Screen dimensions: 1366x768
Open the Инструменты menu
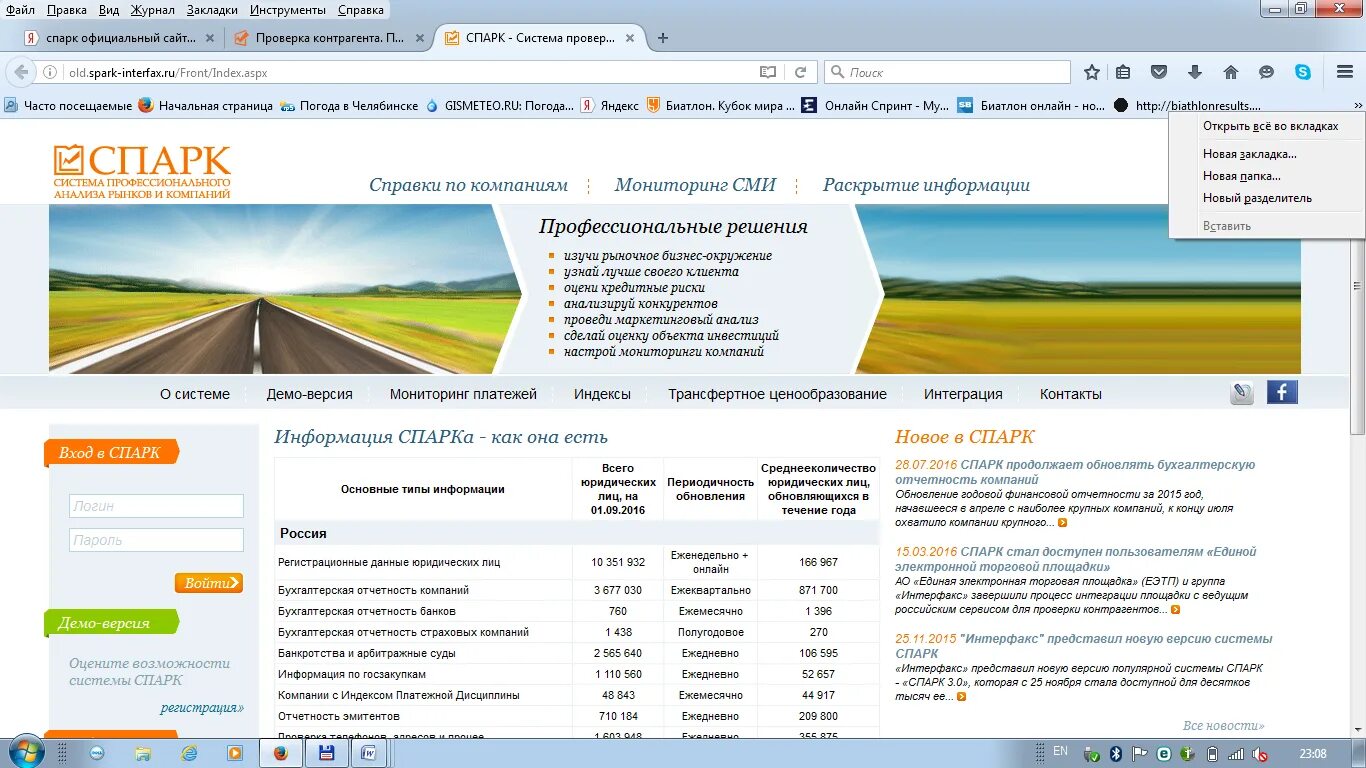[x=288, y=10]
